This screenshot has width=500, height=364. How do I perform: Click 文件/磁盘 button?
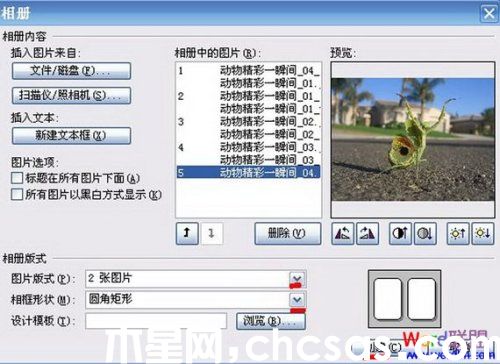[71, 71]
